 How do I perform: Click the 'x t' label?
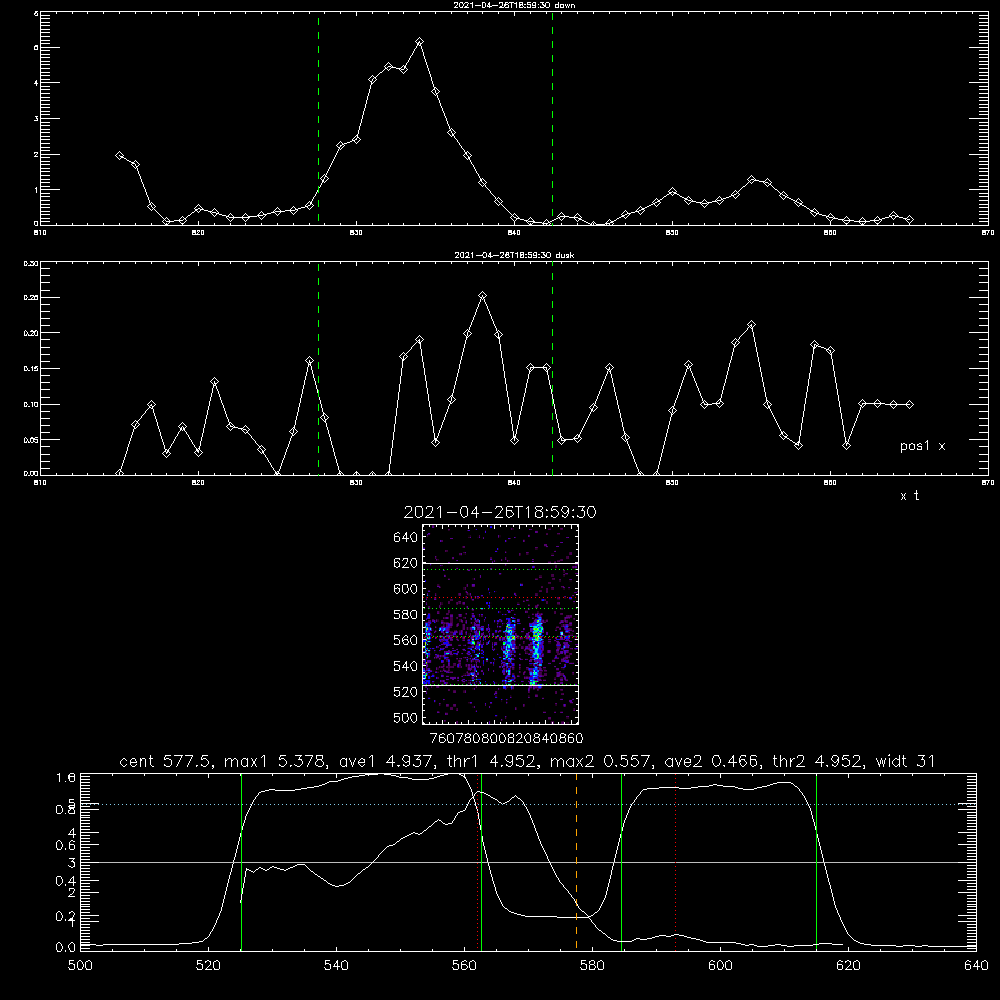pos(909,496)
